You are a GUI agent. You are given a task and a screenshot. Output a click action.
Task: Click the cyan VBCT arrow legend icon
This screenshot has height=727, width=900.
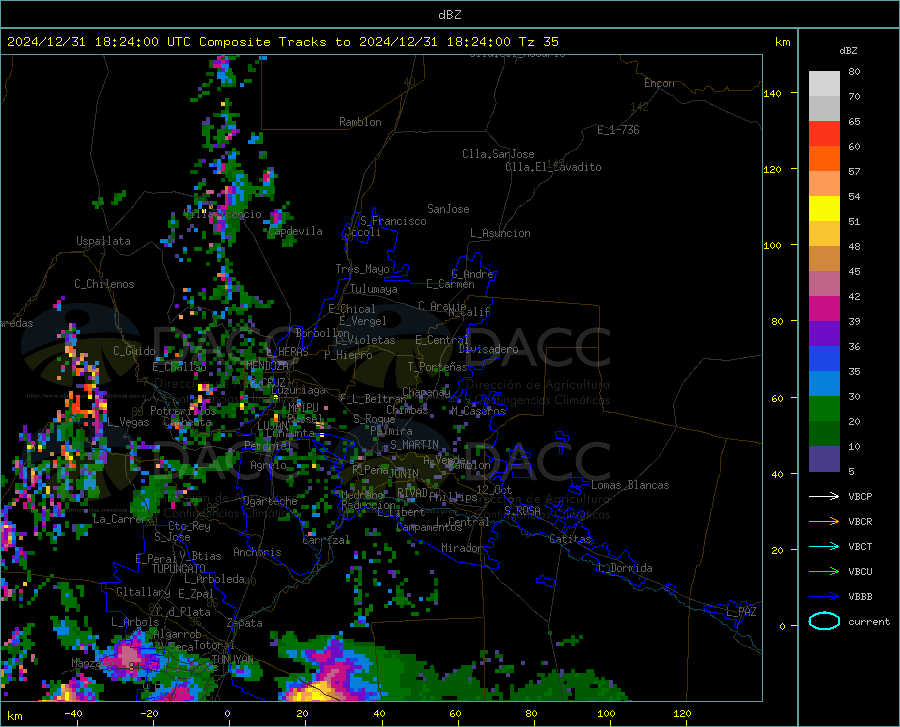pyautogui.click(x=824, y=546)
